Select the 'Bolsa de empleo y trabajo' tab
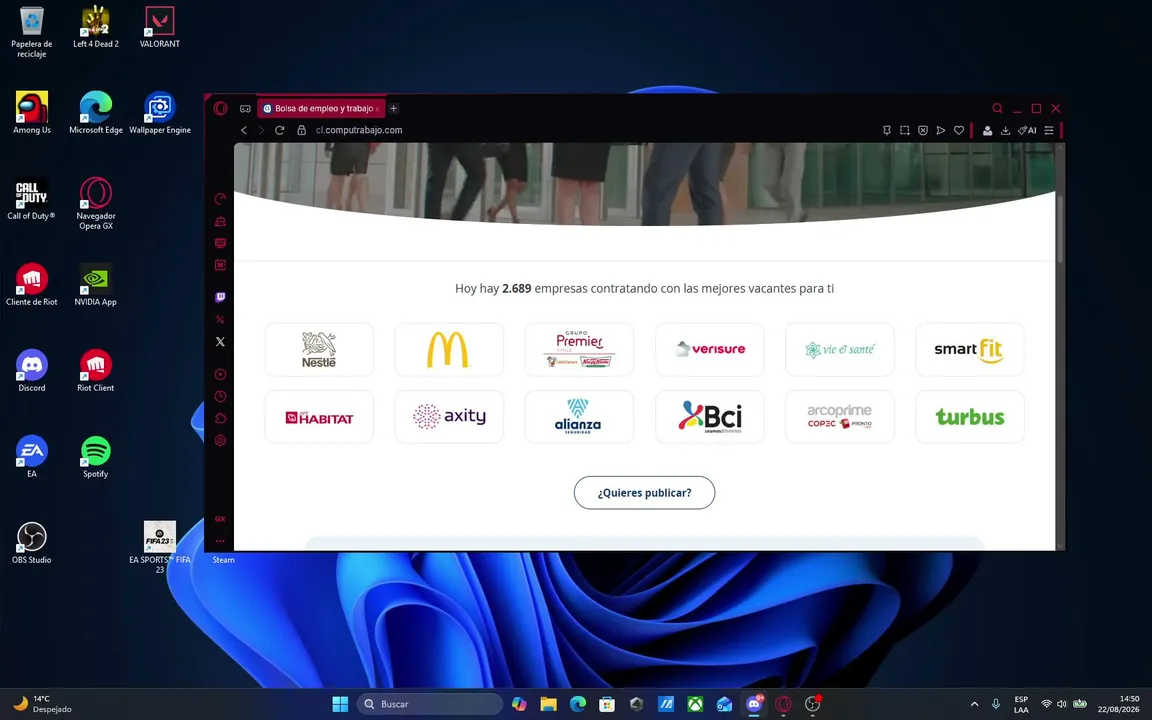The image size is (1152, 720). (x=321, y=108)
